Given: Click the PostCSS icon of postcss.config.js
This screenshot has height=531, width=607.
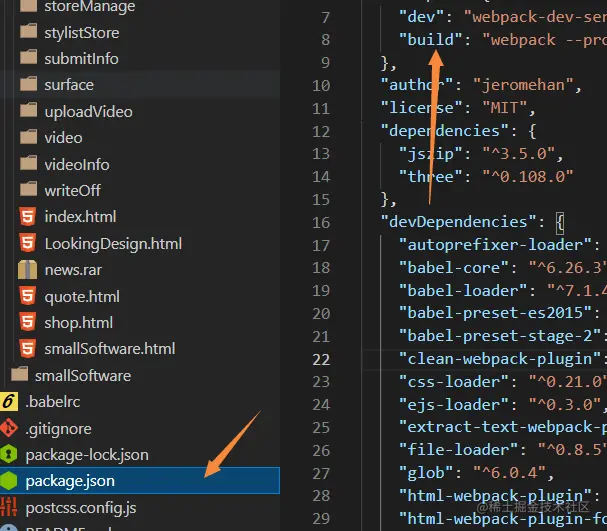Looking at the screenshot, I should coord(9,507).
